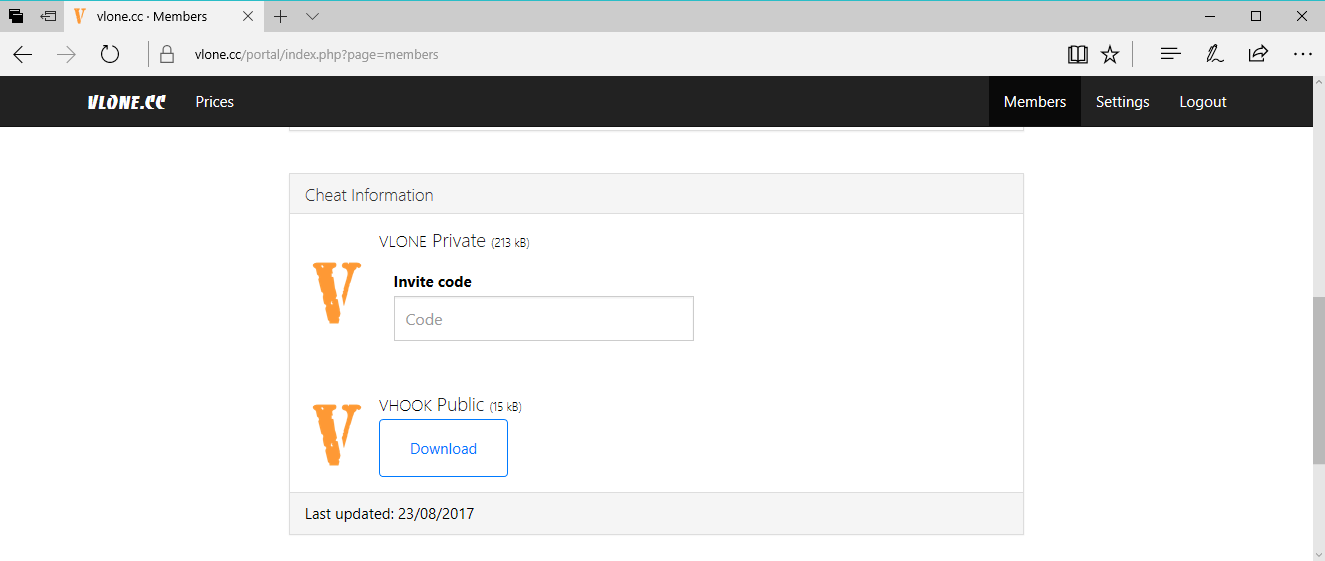Click the Share icon in toolbar
This screenshot has height=561, width=1325.
[x=1258, y=55]
